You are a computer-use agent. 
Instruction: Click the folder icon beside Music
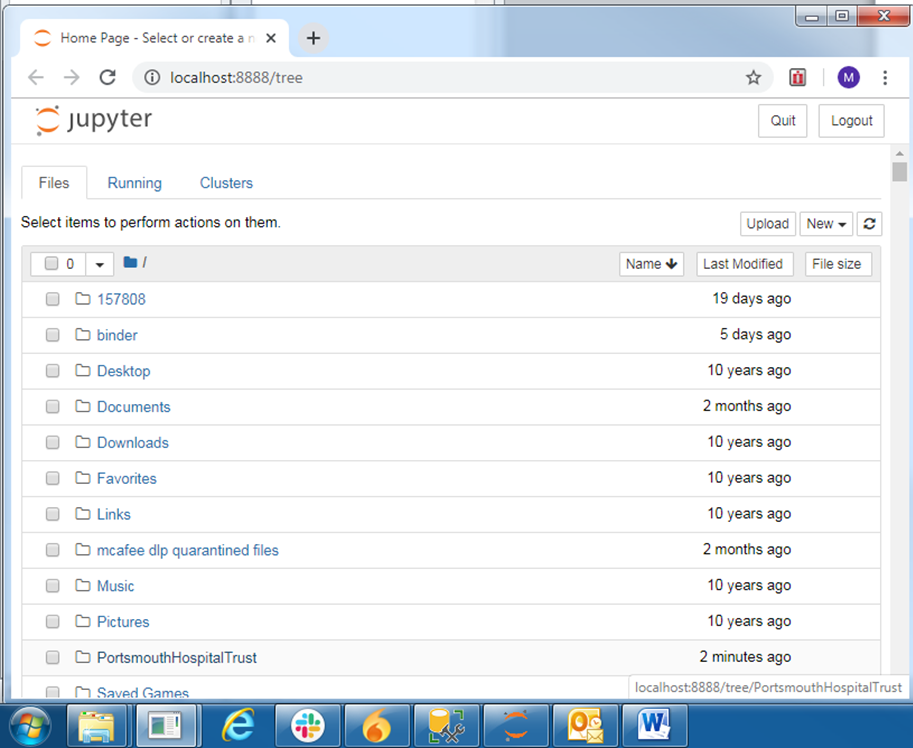click(83, 585)
